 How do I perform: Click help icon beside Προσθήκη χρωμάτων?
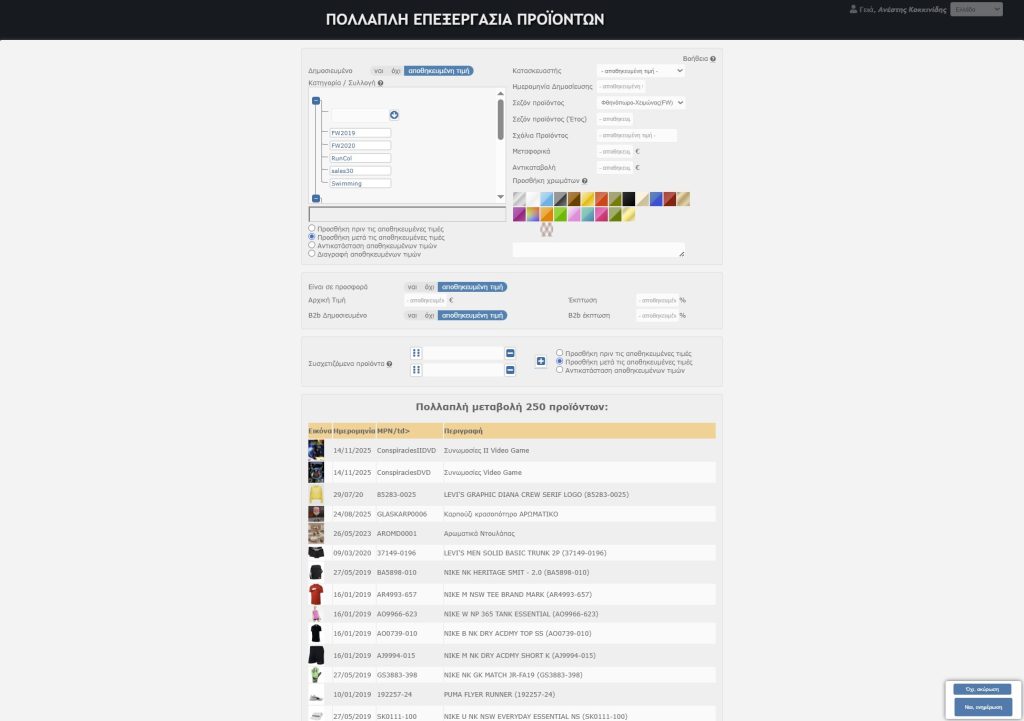point(585,181)
